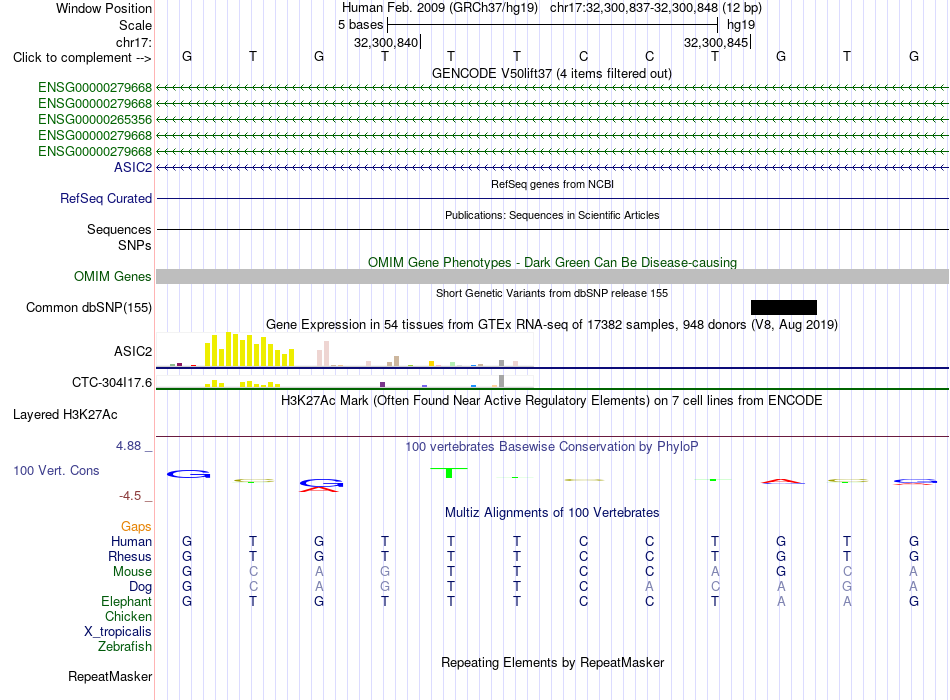
Task: Click the RefSeq Curated track label
Action: 106,198
